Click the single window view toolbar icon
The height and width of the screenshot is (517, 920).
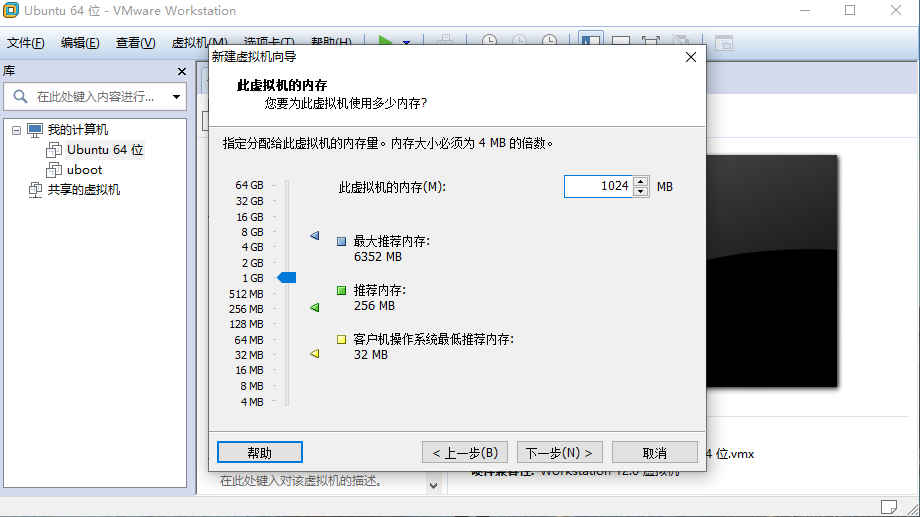click(x=621, y=41)
